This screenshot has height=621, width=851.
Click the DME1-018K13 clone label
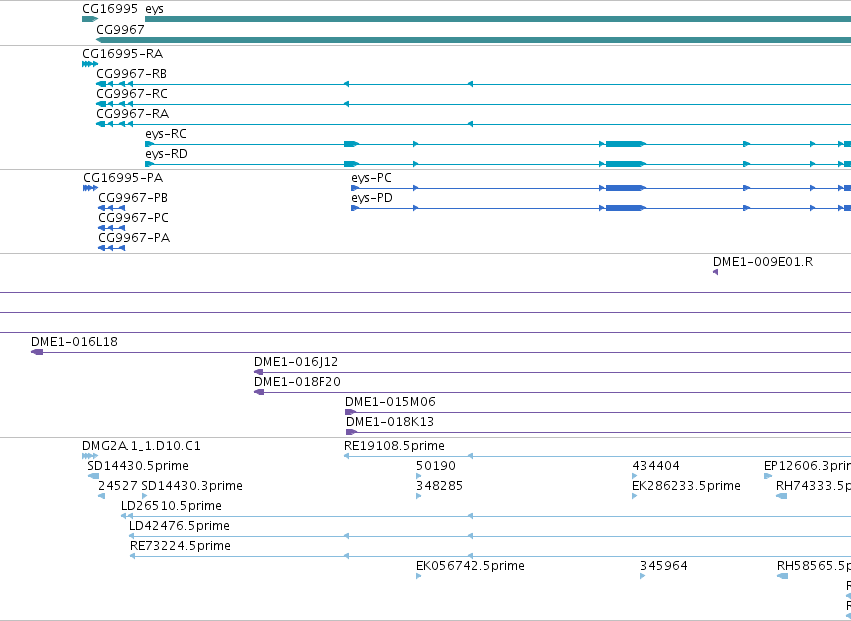(390, 422)
